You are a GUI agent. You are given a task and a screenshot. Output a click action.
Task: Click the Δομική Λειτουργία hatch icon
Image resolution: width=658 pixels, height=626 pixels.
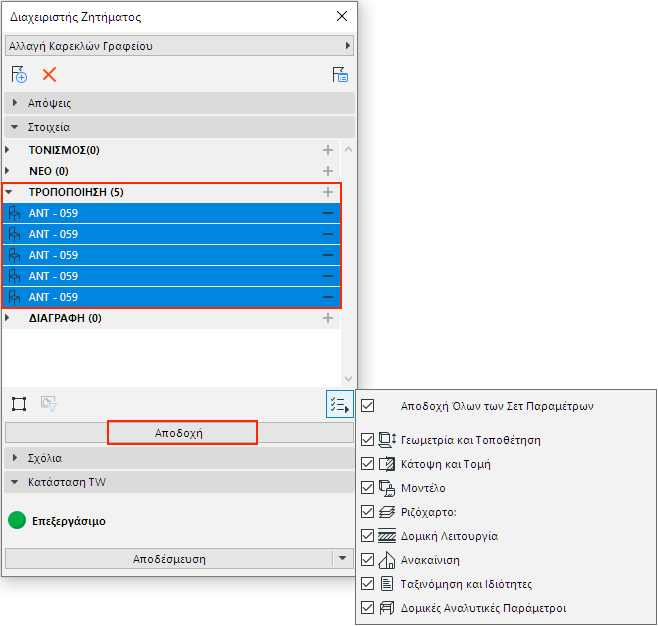[387, 536]
